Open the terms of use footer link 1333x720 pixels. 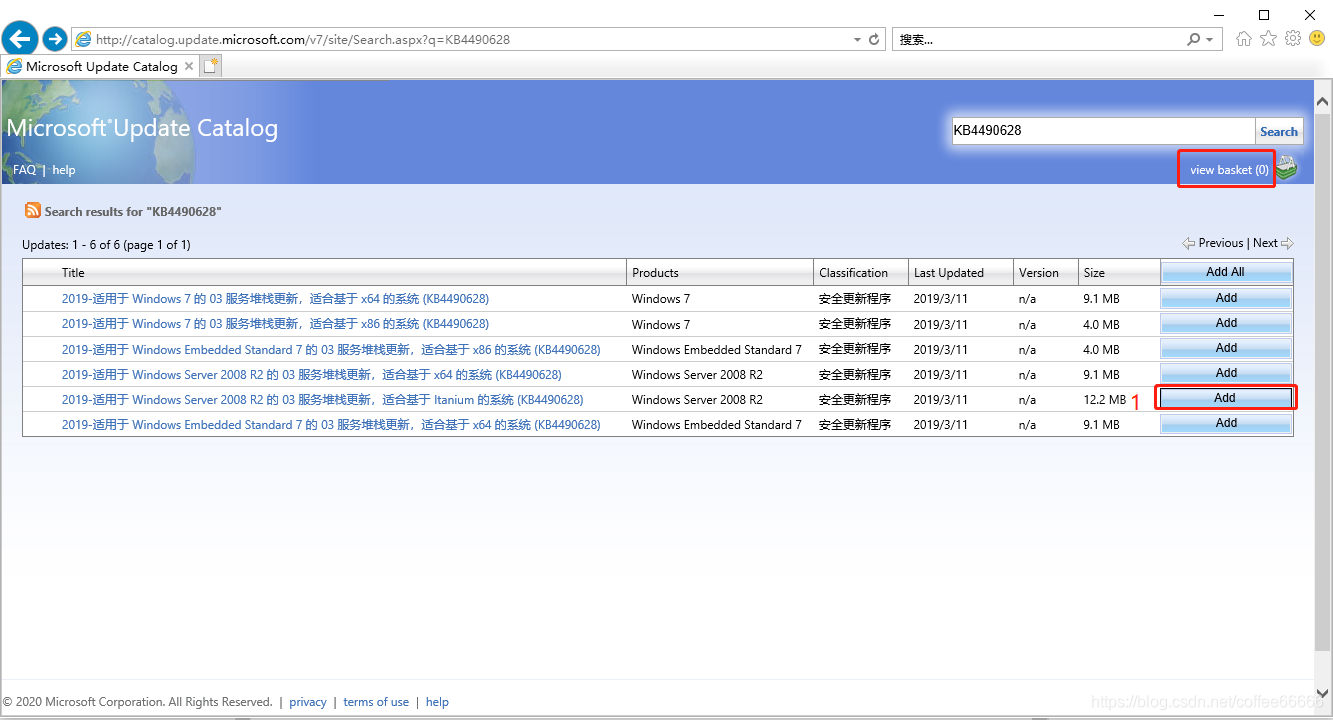pyautogui.click(x=376, y=702)
